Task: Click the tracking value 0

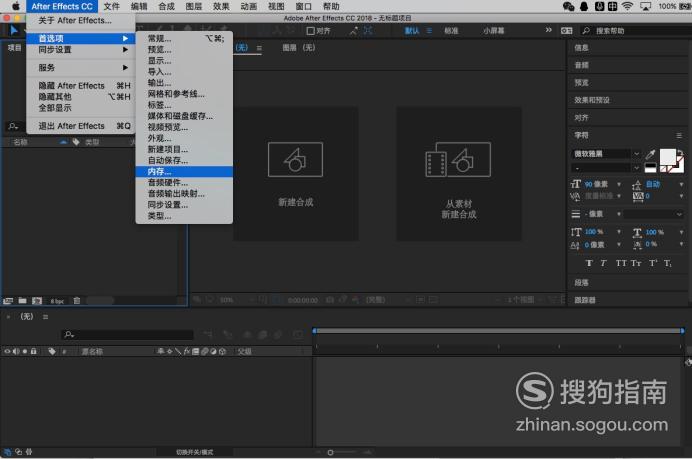Action: tap(647, 196)
